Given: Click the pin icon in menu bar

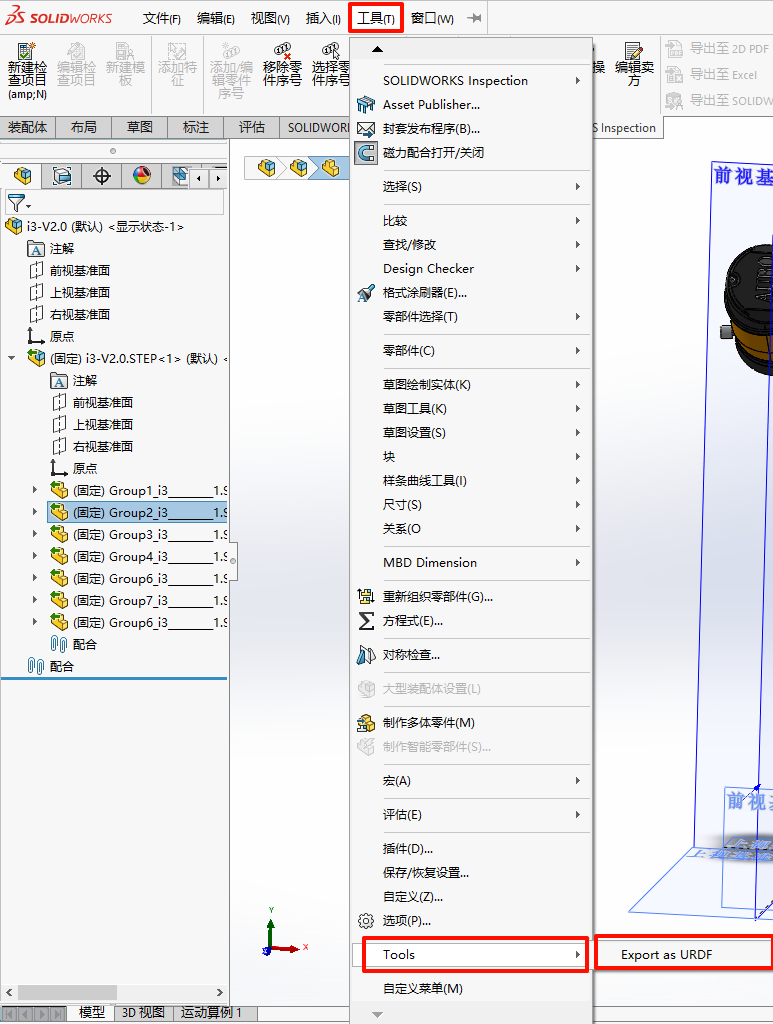Looking at the screenshot, I should tap(475, 18).
